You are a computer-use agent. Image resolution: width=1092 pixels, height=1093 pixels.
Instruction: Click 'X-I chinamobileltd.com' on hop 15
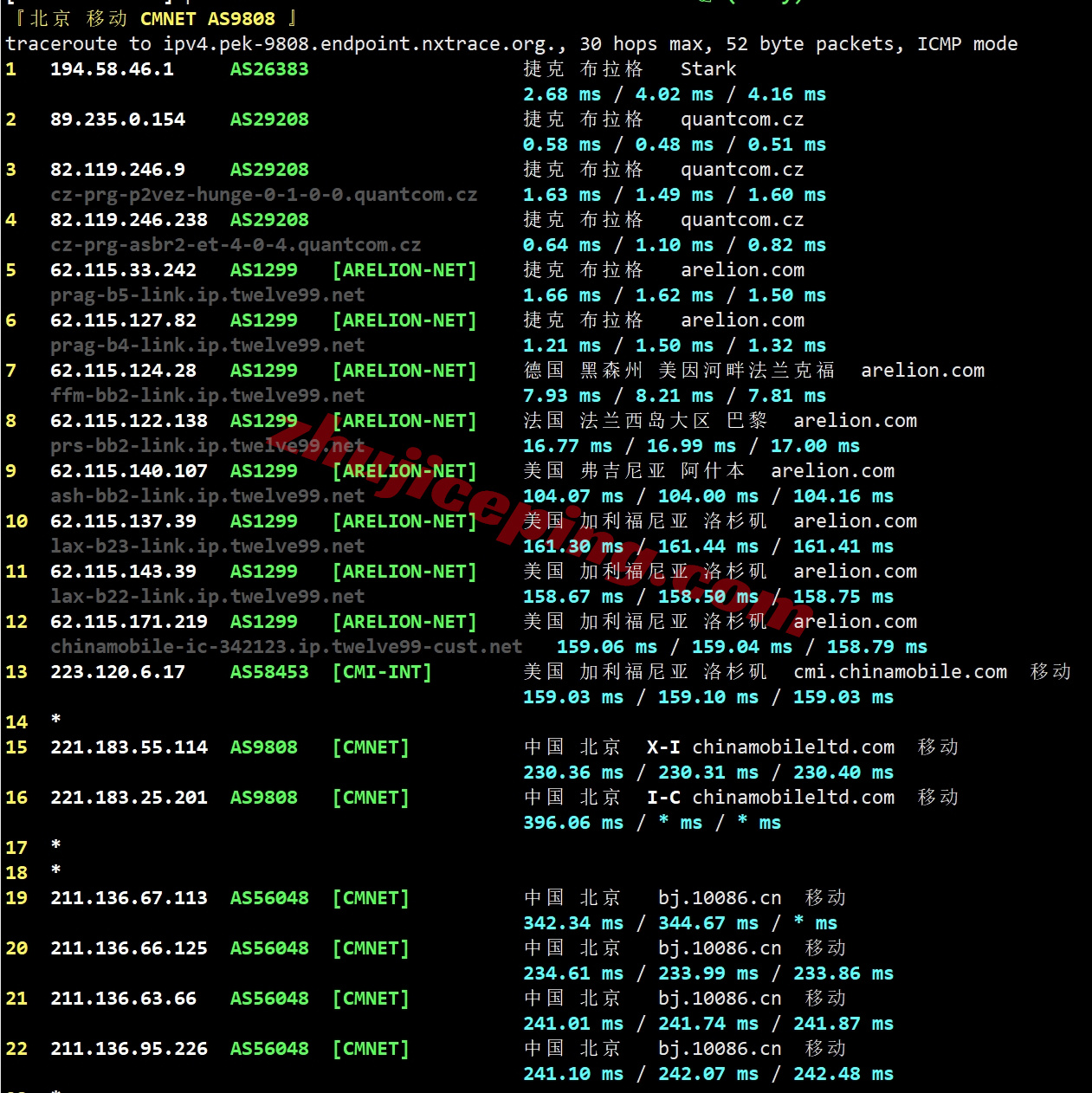pos(771,747)
